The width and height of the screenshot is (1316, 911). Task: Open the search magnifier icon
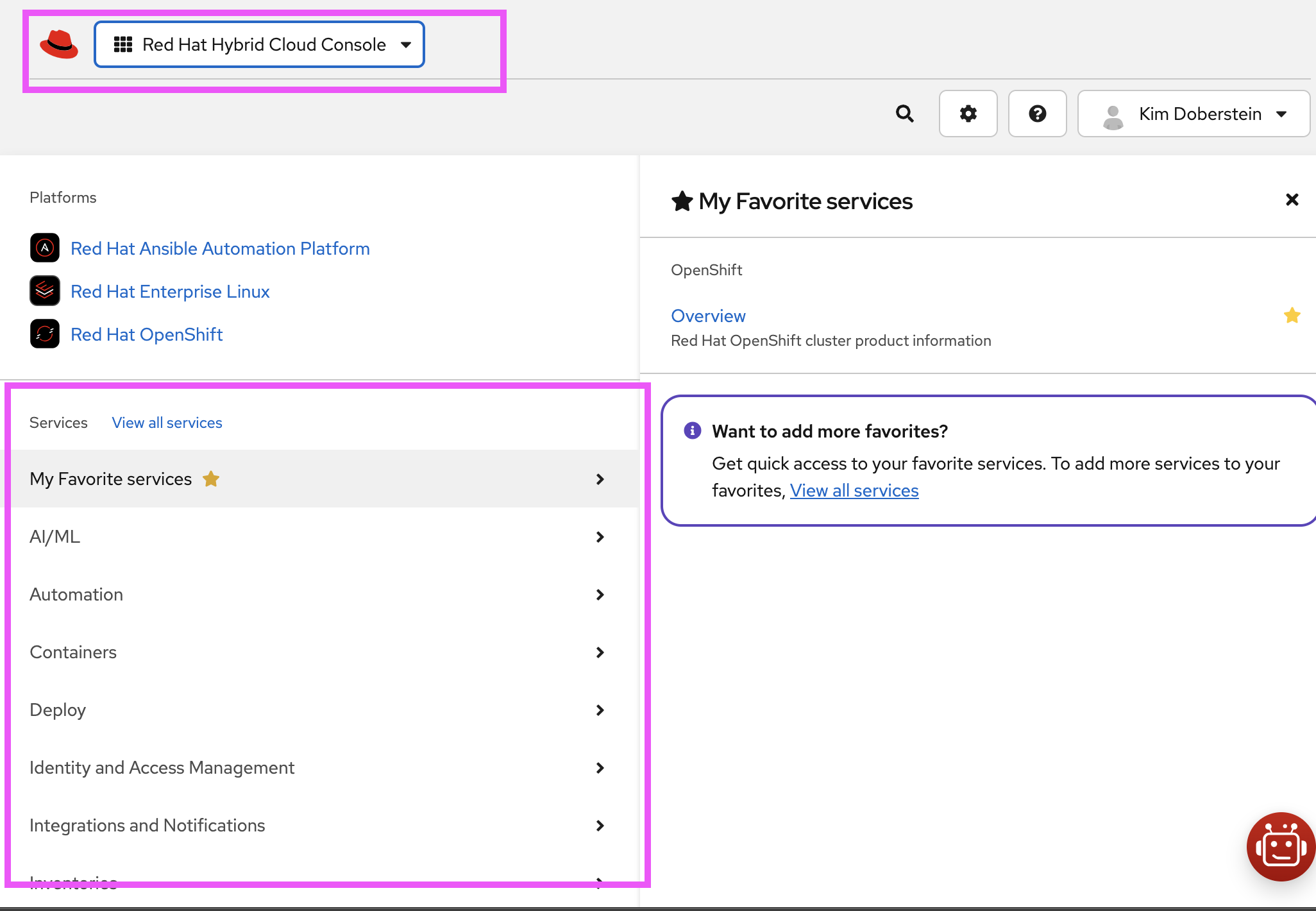click(904, 114)
